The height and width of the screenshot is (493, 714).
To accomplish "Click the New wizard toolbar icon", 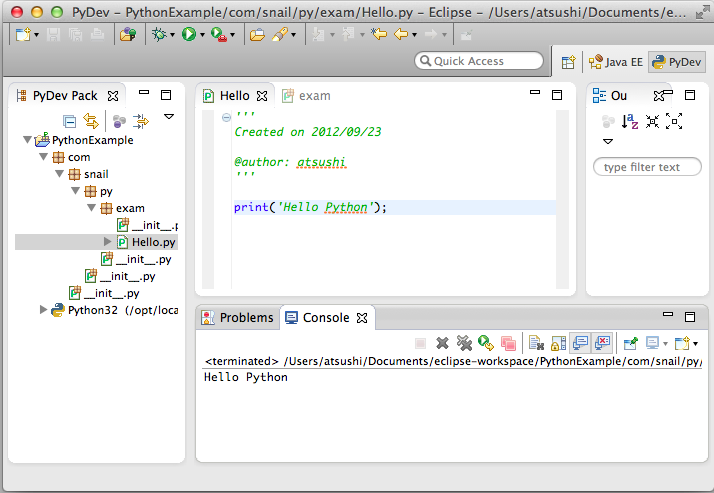I will click(x=24, y=35).
